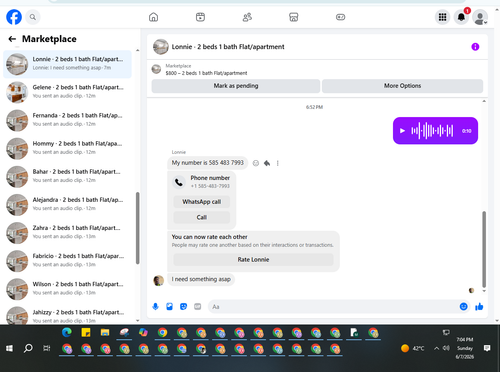Reply to Lonnie's number message
The height and width of the screenshot is (372, 500).
click(x=267, y=163)
